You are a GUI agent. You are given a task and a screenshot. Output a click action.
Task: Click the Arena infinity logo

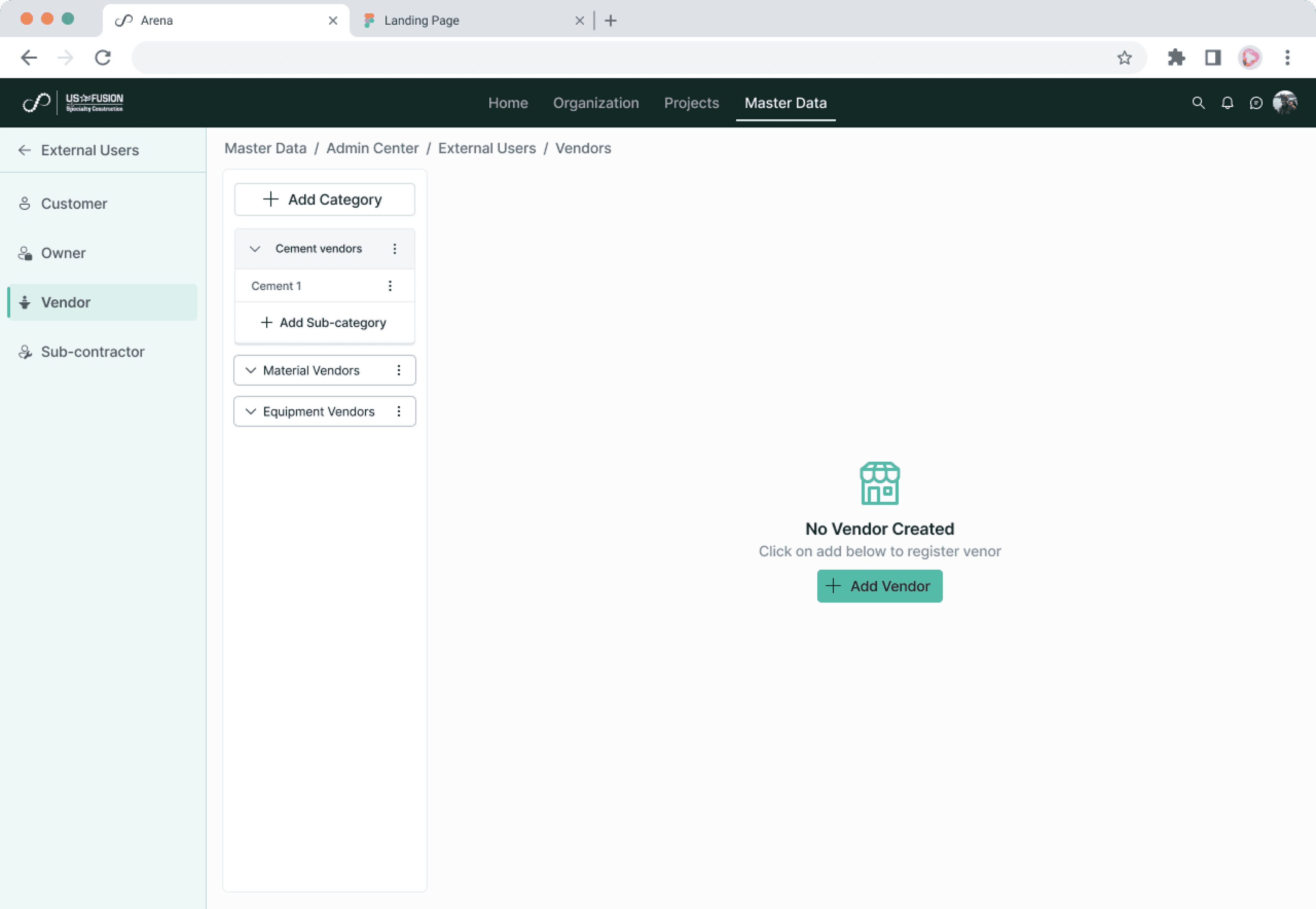click(x=36, y=103)
